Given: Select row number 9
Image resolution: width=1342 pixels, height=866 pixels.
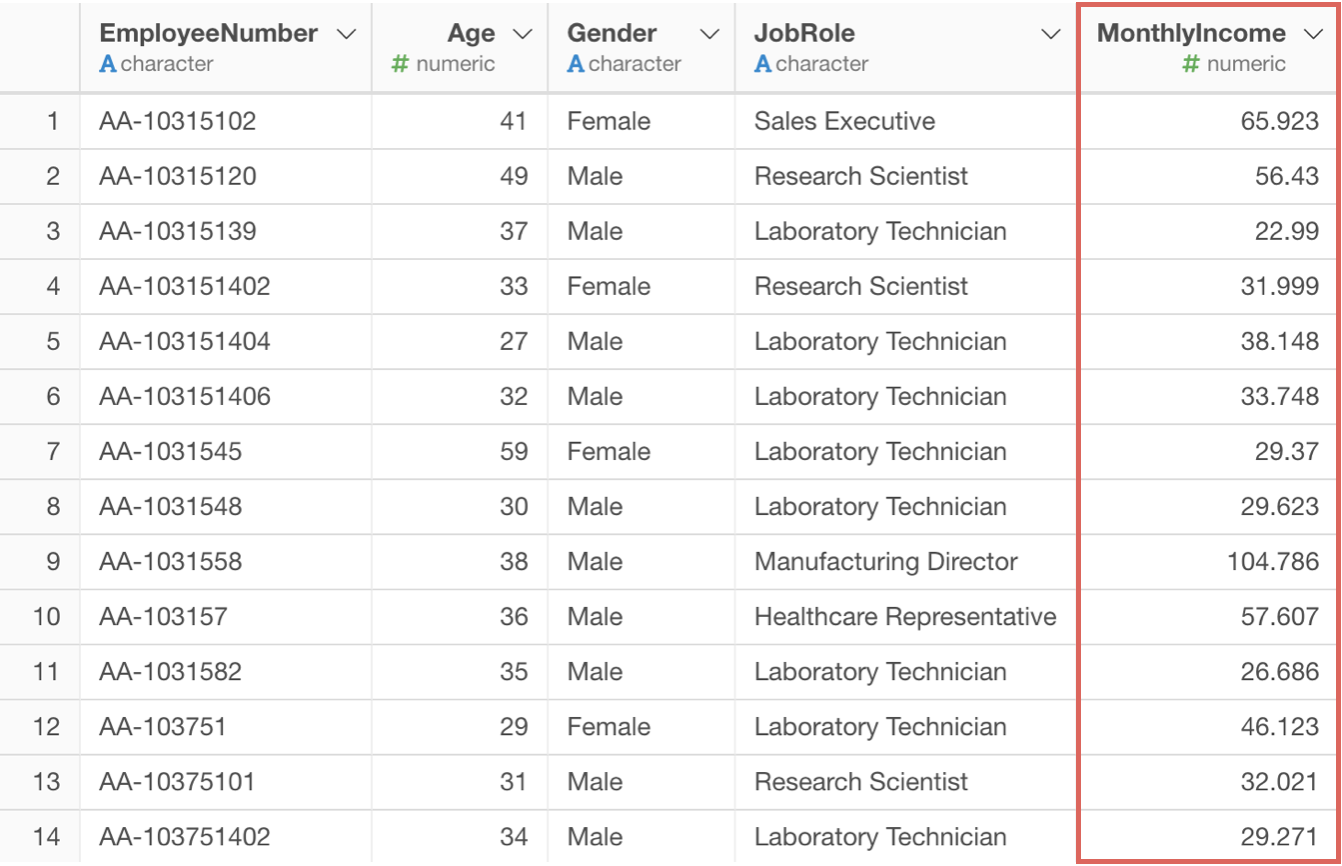Looking at the screenshot, I should [x=40, y=562].
